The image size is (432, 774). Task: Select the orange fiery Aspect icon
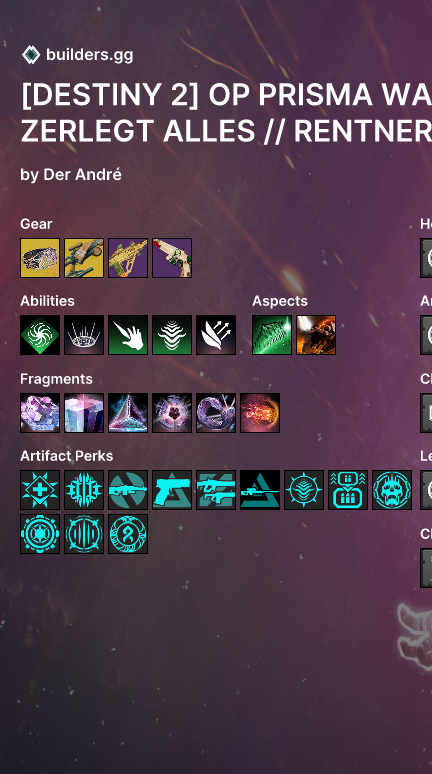316,335
